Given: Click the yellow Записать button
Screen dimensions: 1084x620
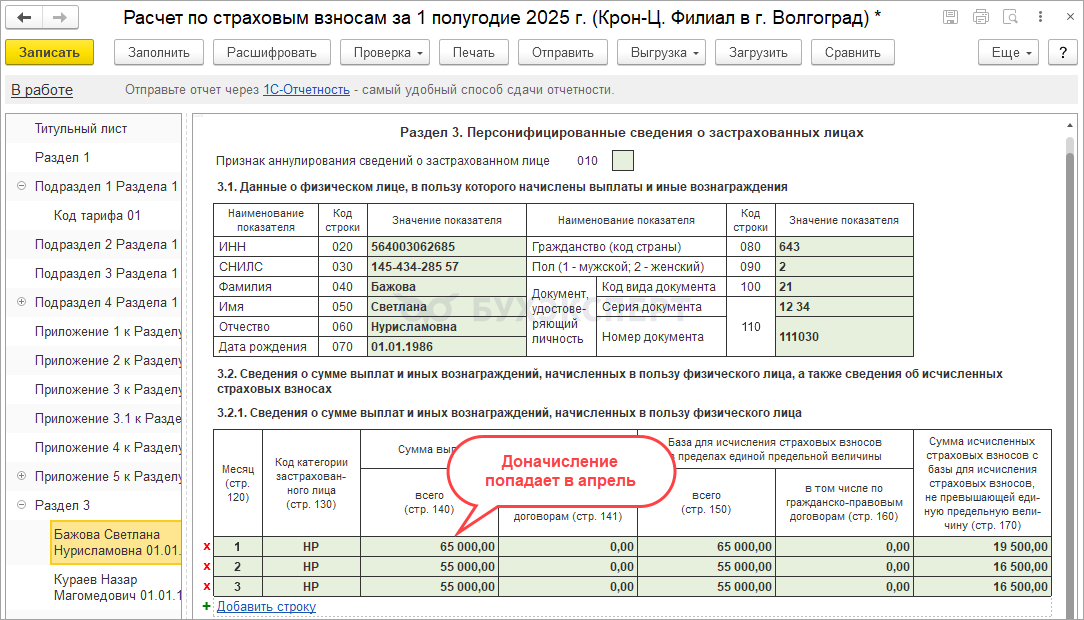Looking at the screenshot, I should pyautogui.click(x=49, y=53).
